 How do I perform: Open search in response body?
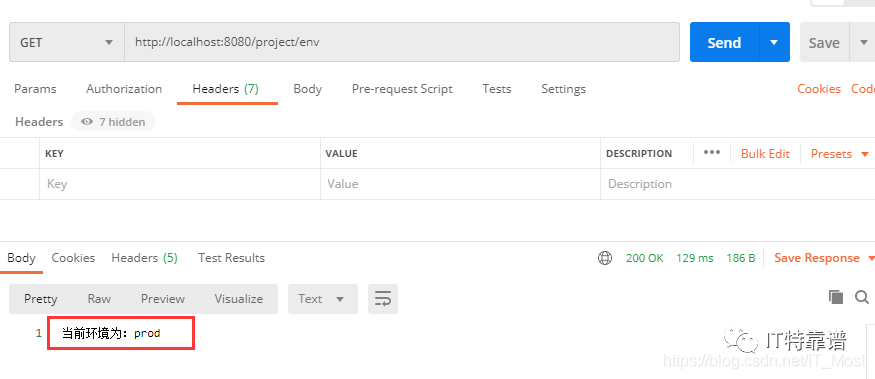pyautogui.click(x=862, y=297)
